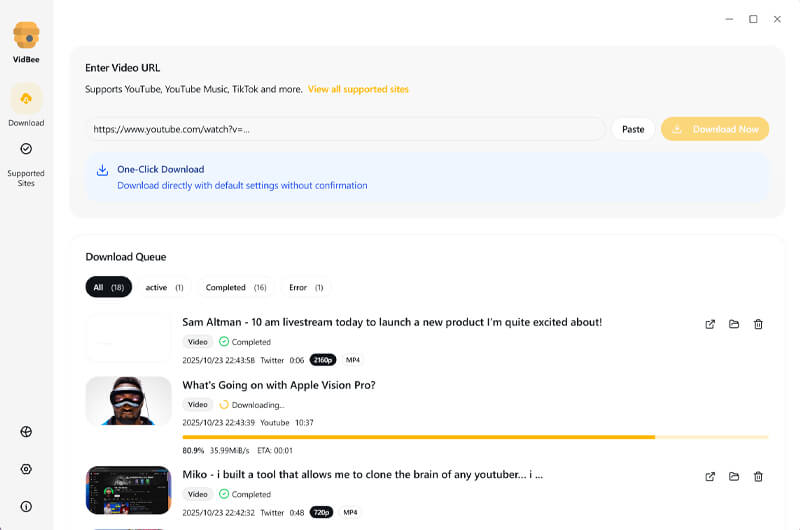800x530 pixels.
Task: Click the VidBee bee logo
Action: [x=26, y=35]
